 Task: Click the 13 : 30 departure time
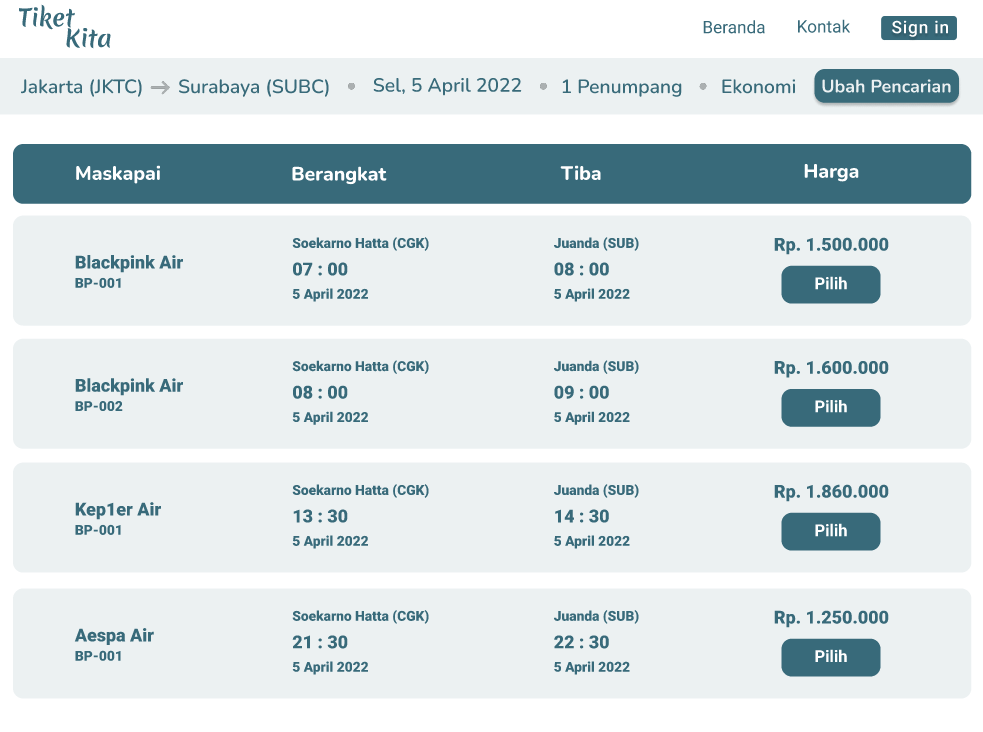pos(320,516)
